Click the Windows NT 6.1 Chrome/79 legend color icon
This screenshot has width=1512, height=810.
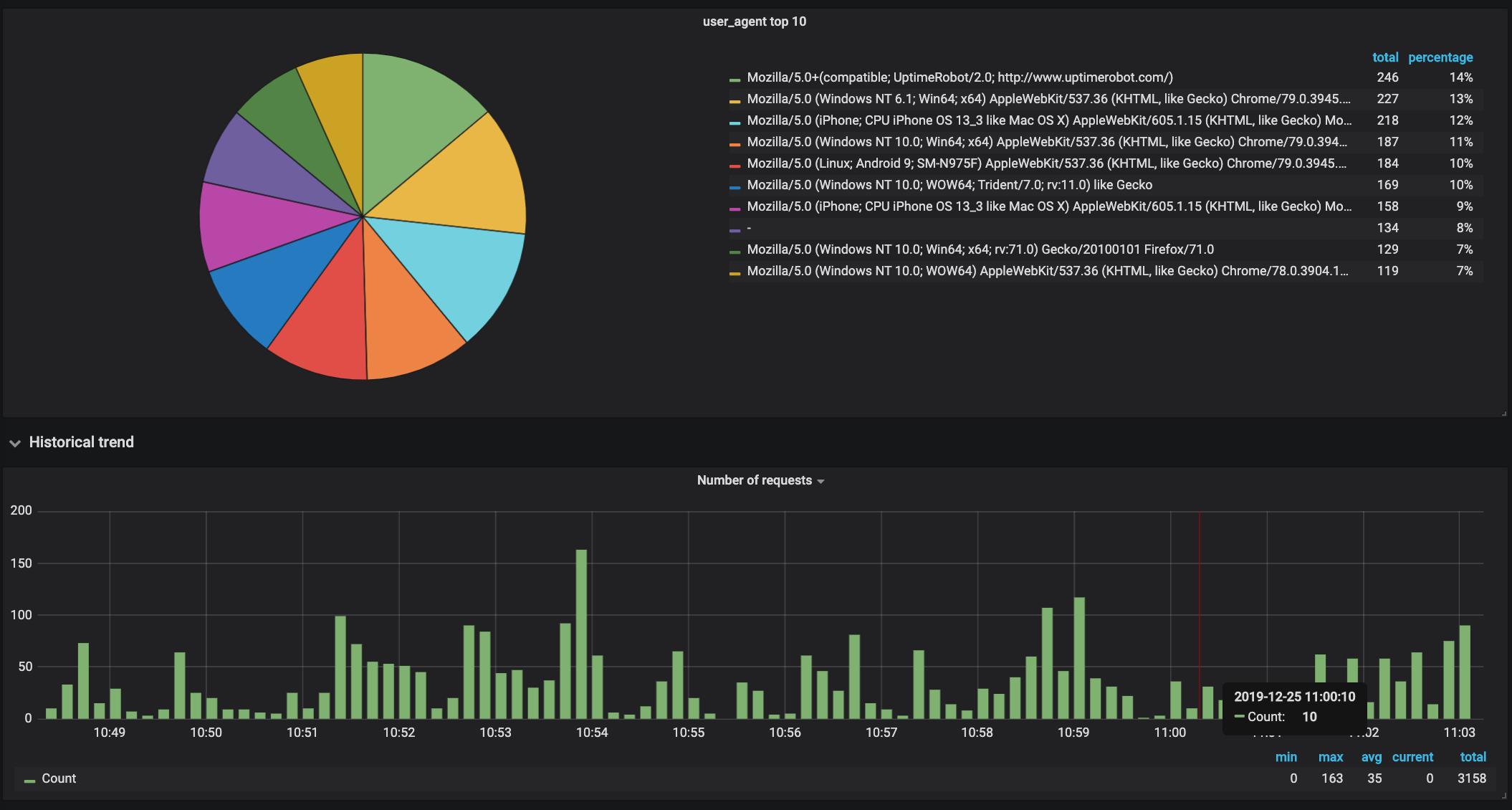tap(735, 101)
